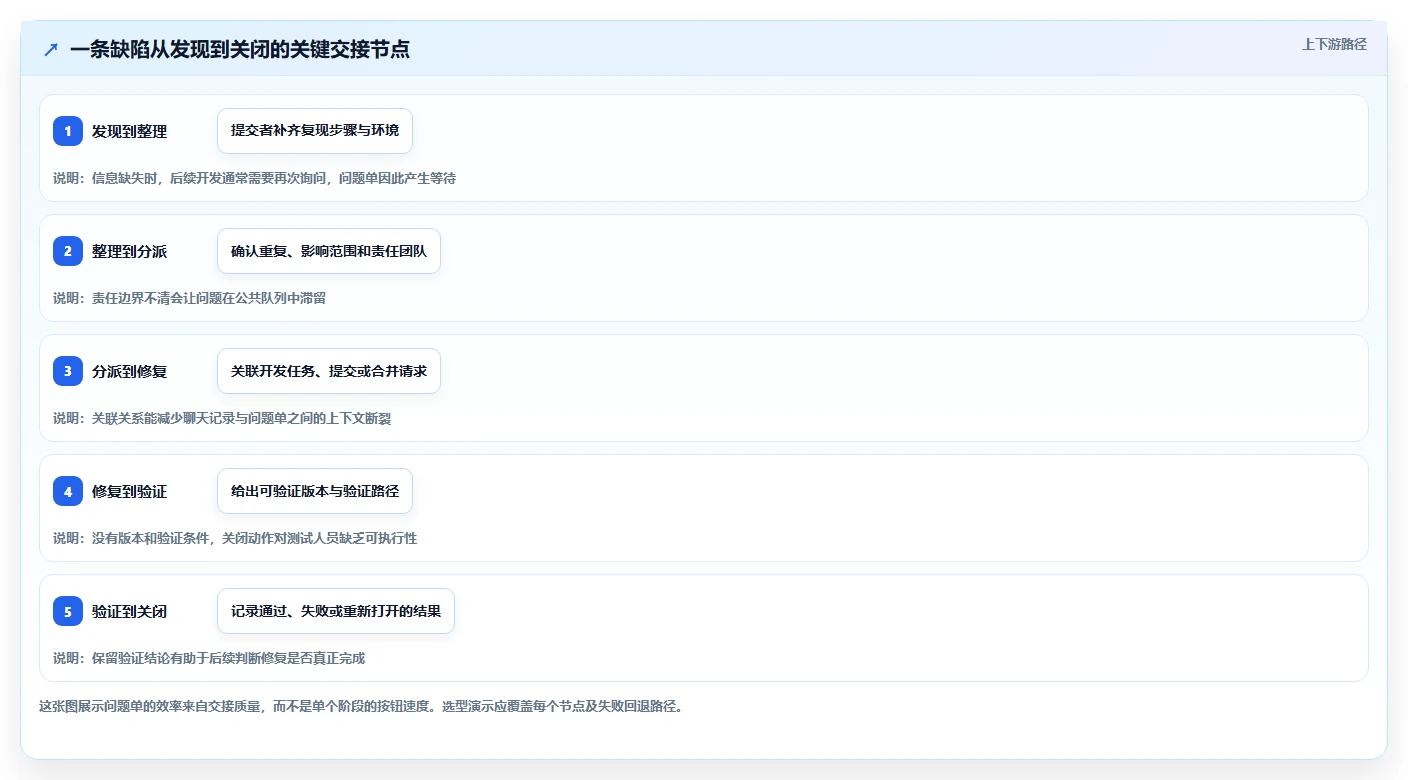Click the note starting 说明：没有版本和验证条件
The image size is (1408, 780).
coord(235,538)
